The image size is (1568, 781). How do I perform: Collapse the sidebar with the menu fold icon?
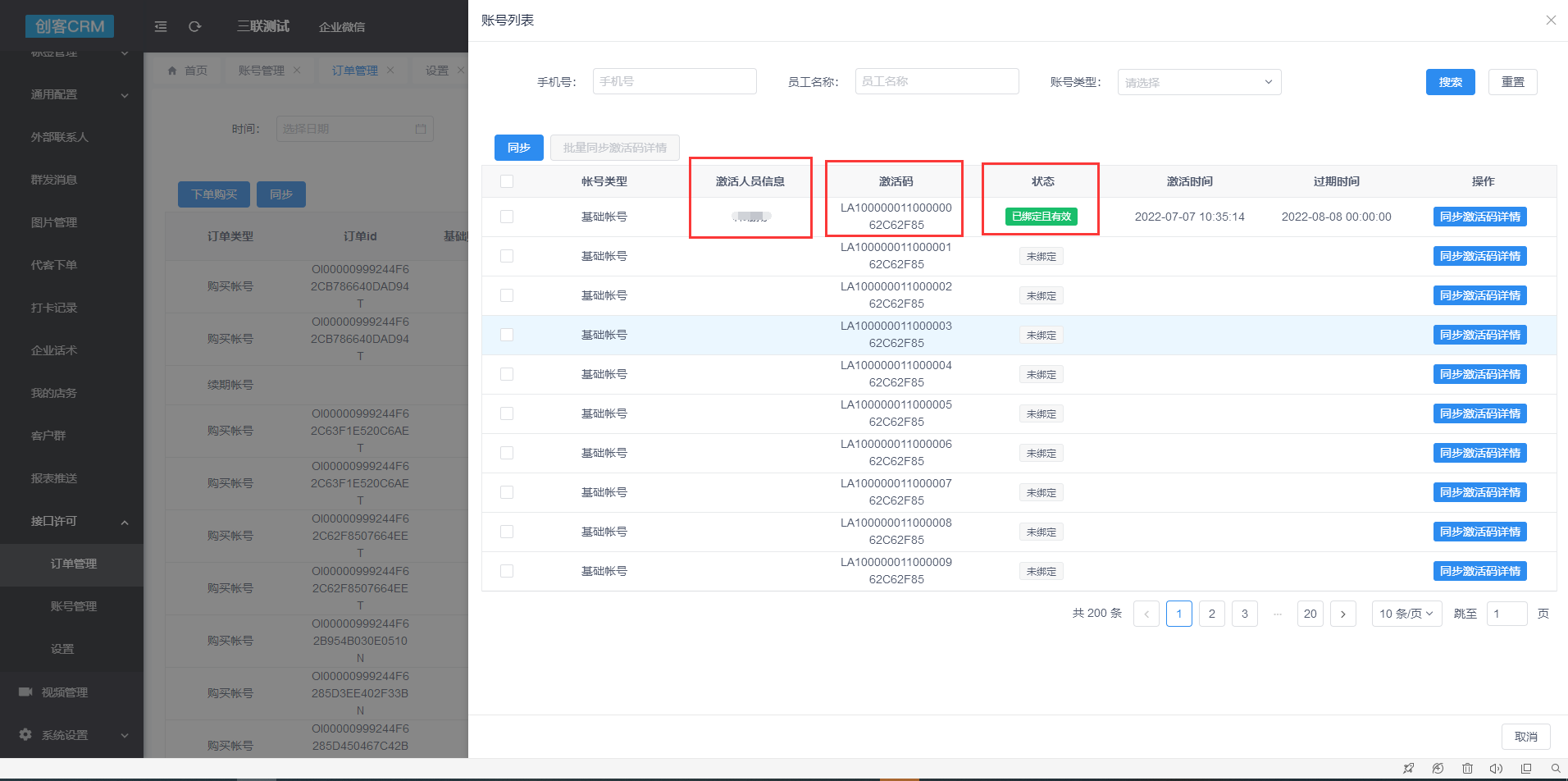161,26
